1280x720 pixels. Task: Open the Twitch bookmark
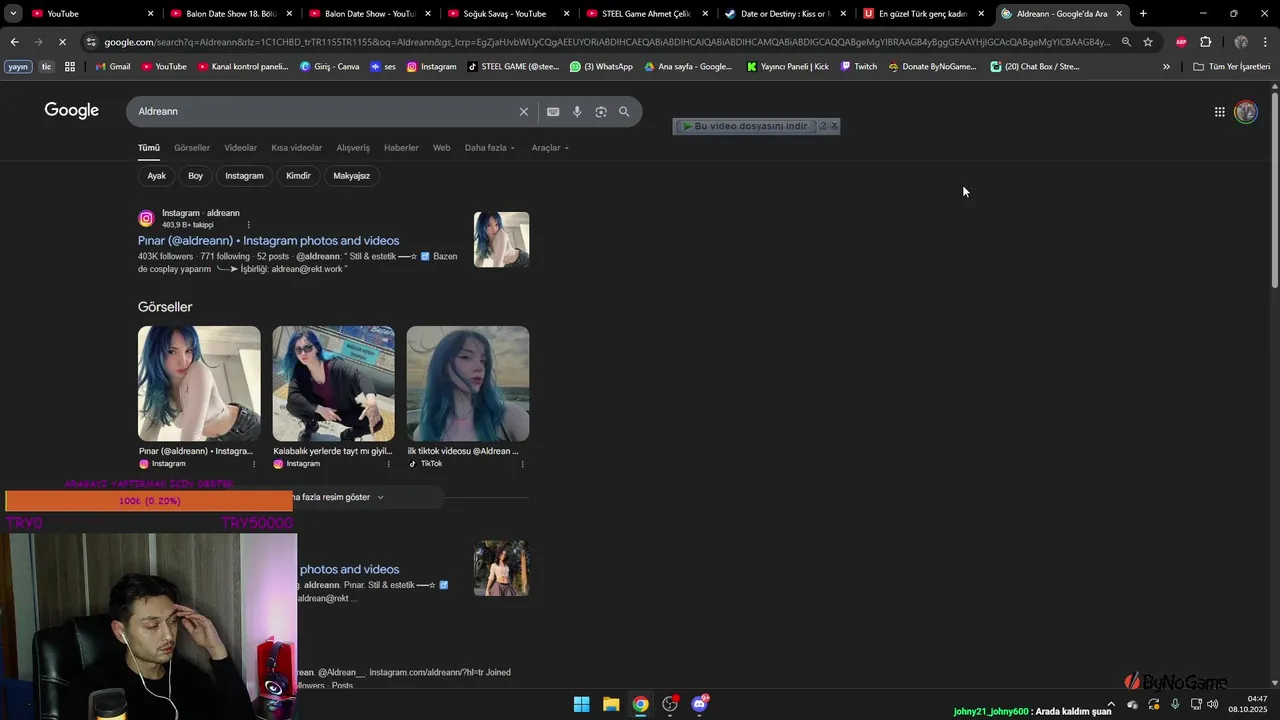858,67
